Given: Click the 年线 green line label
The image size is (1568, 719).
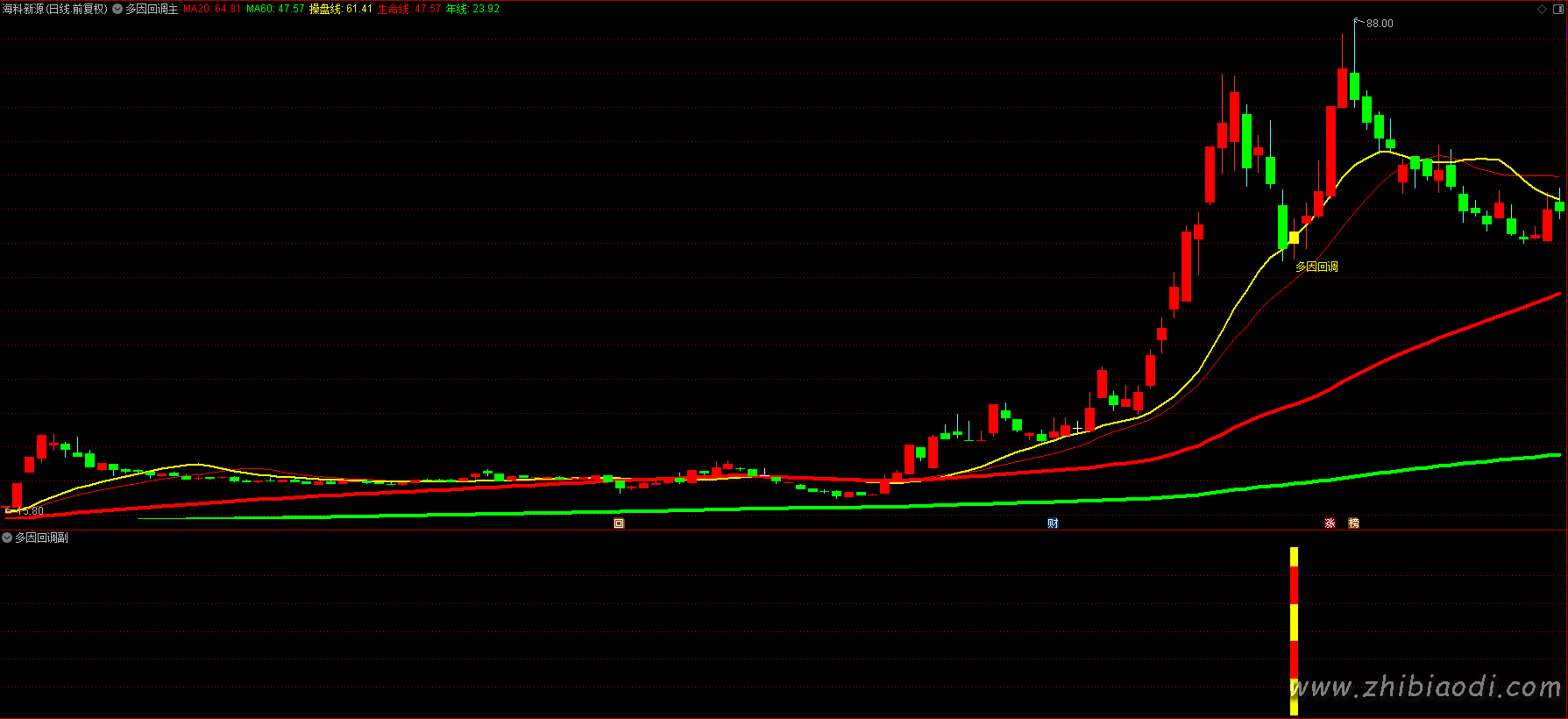Looking at the screenshot, I should tap(472, 9).
